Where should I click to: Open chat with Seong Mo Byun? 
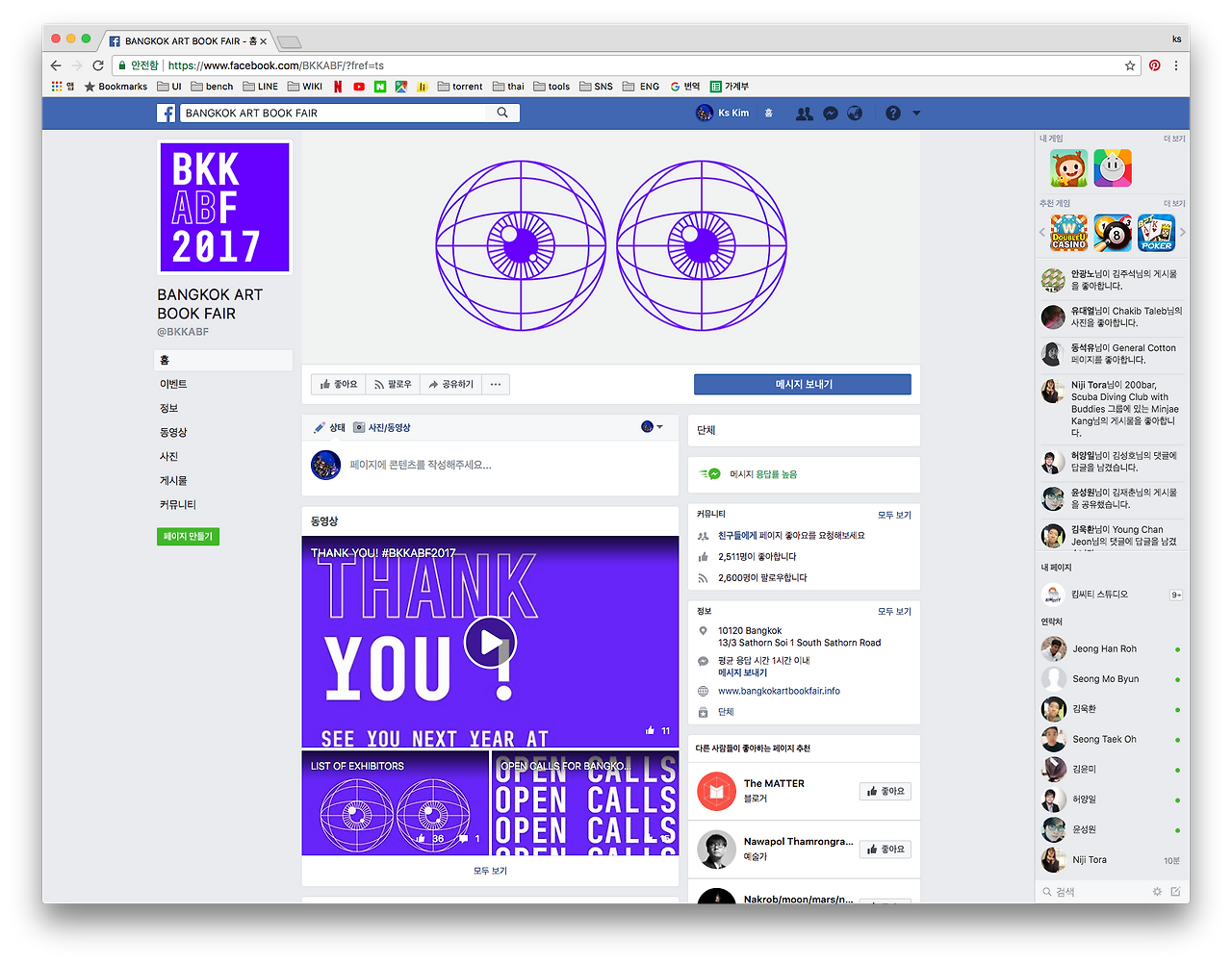(1111, 679)
